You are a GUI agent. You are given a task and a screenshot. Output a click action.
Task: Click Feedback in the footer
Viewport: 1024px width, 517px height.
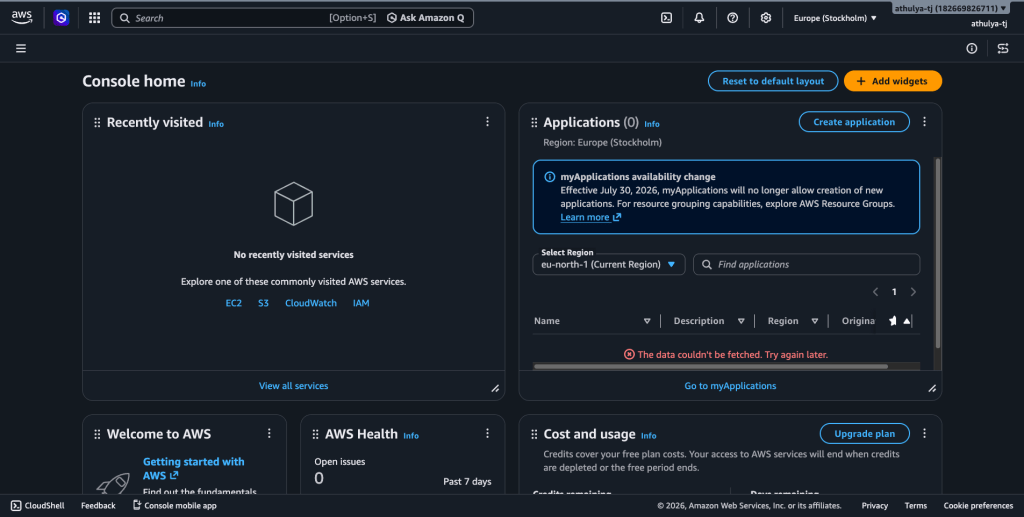pyautogui.click(x=98, y=505)
